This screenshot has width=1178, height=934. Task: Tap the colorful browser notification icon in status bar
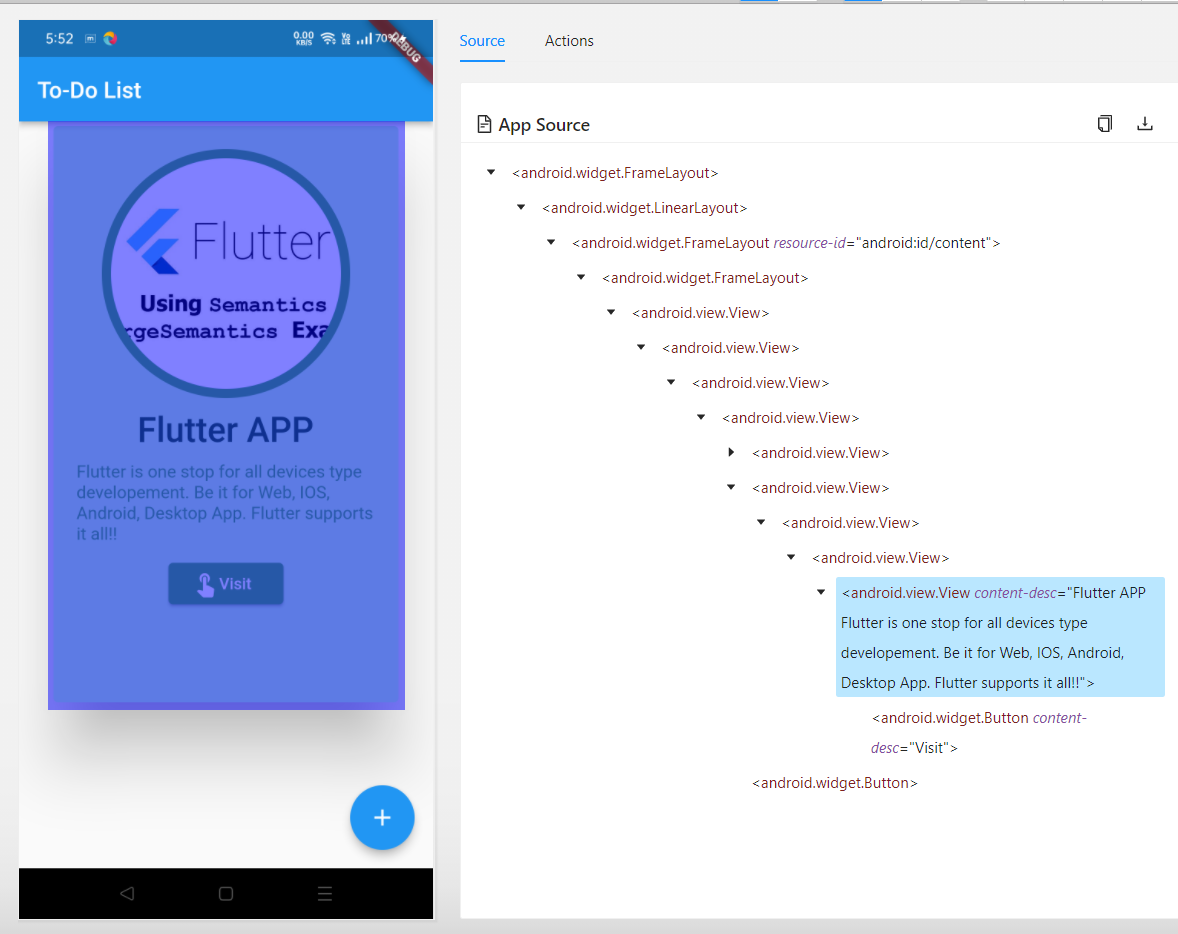tap(110, 38)
